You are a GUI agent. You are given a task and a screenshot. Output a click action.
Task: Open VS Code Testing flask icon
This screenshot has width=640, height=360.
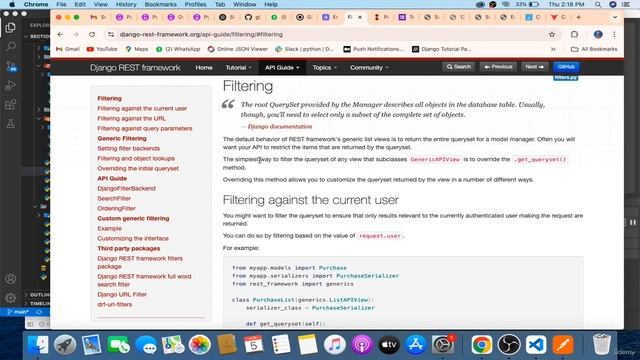point(11,124)
